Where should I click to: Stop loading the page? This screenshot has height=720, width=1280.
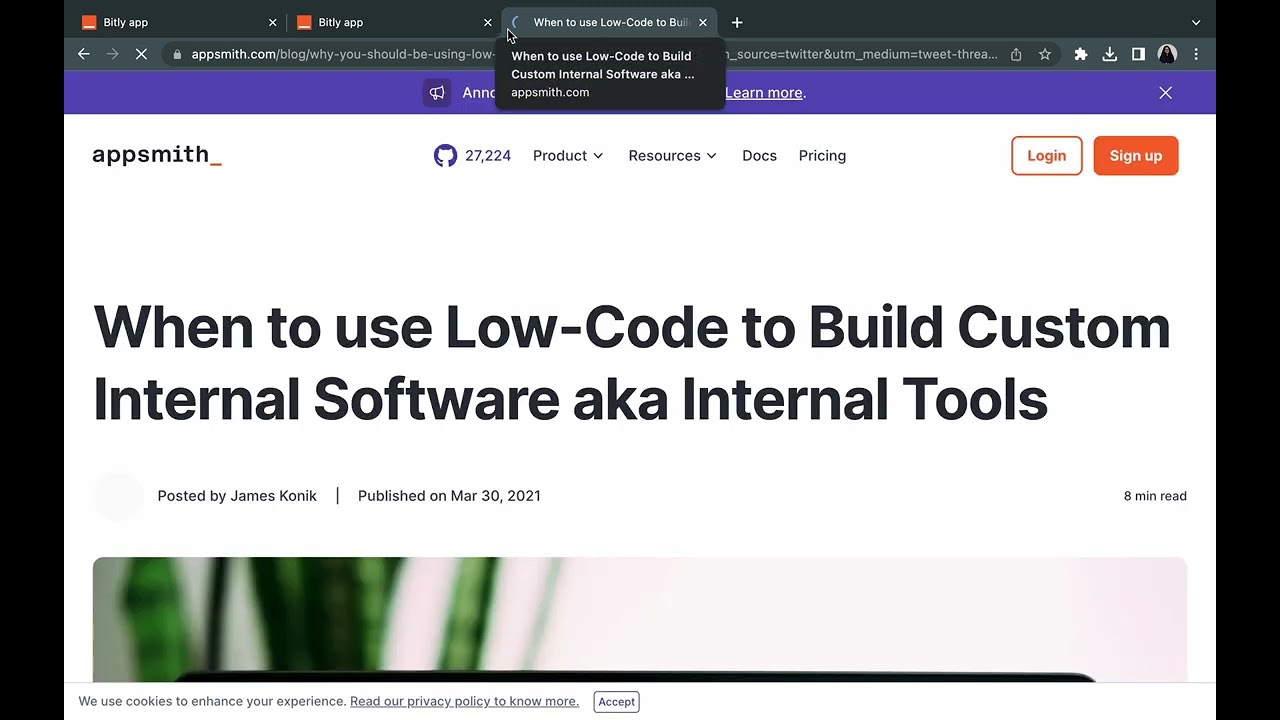141,54
